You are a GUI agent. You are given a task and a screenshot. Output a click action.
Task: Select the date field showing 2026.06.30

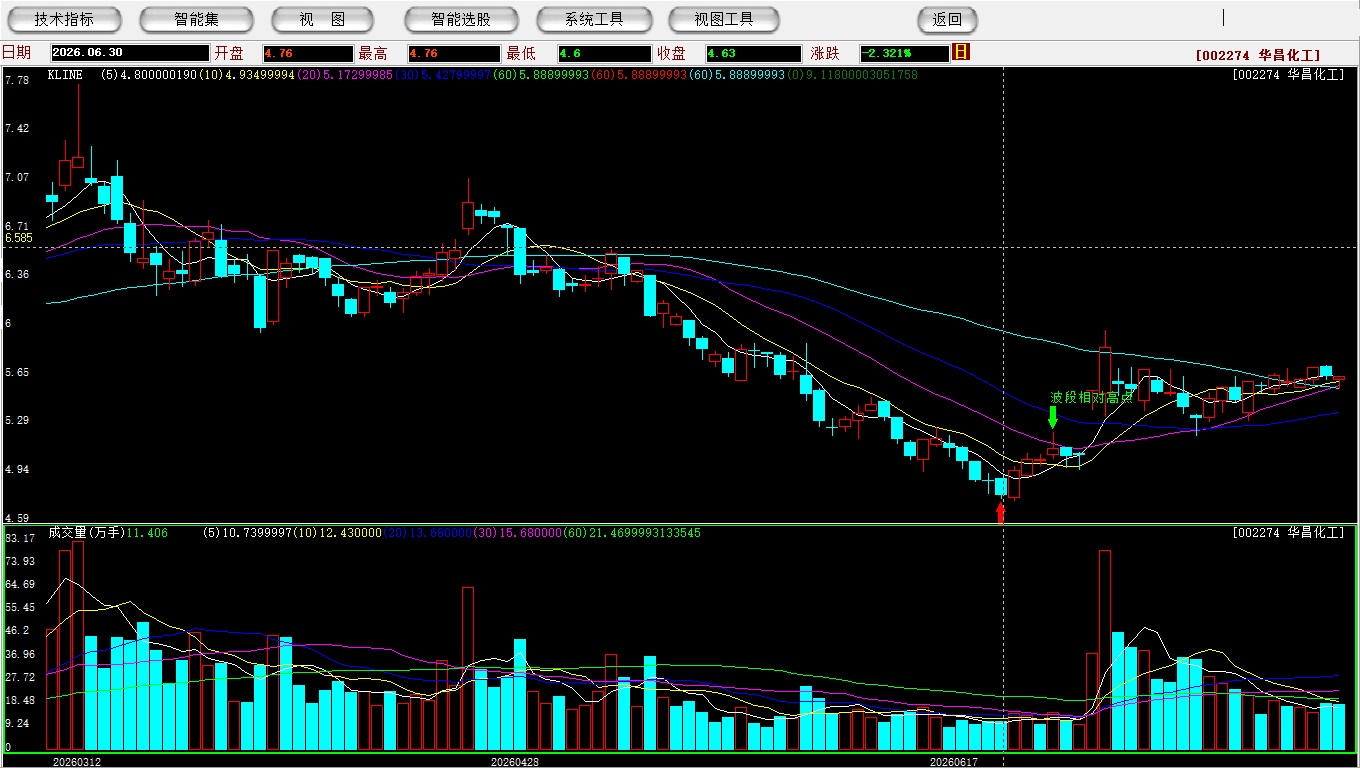pyautogui.click(x=130, y=53)
